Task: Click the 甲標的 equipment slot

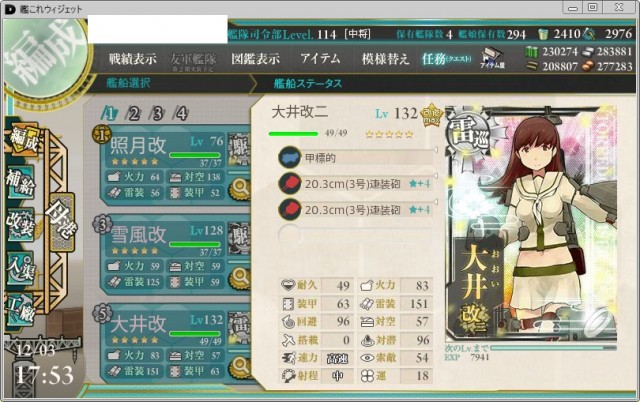Action: [356, 158]
